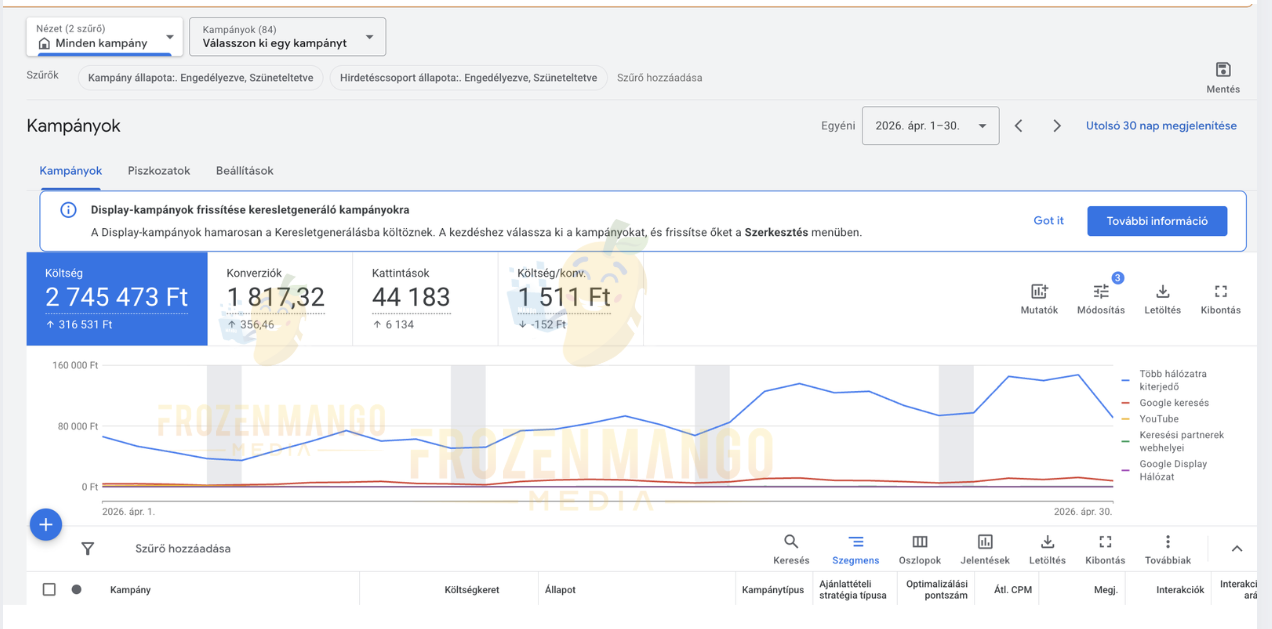Switch to the Kampányok tab
This screenshot has width=1272, height=629.
tap(71, 171)
